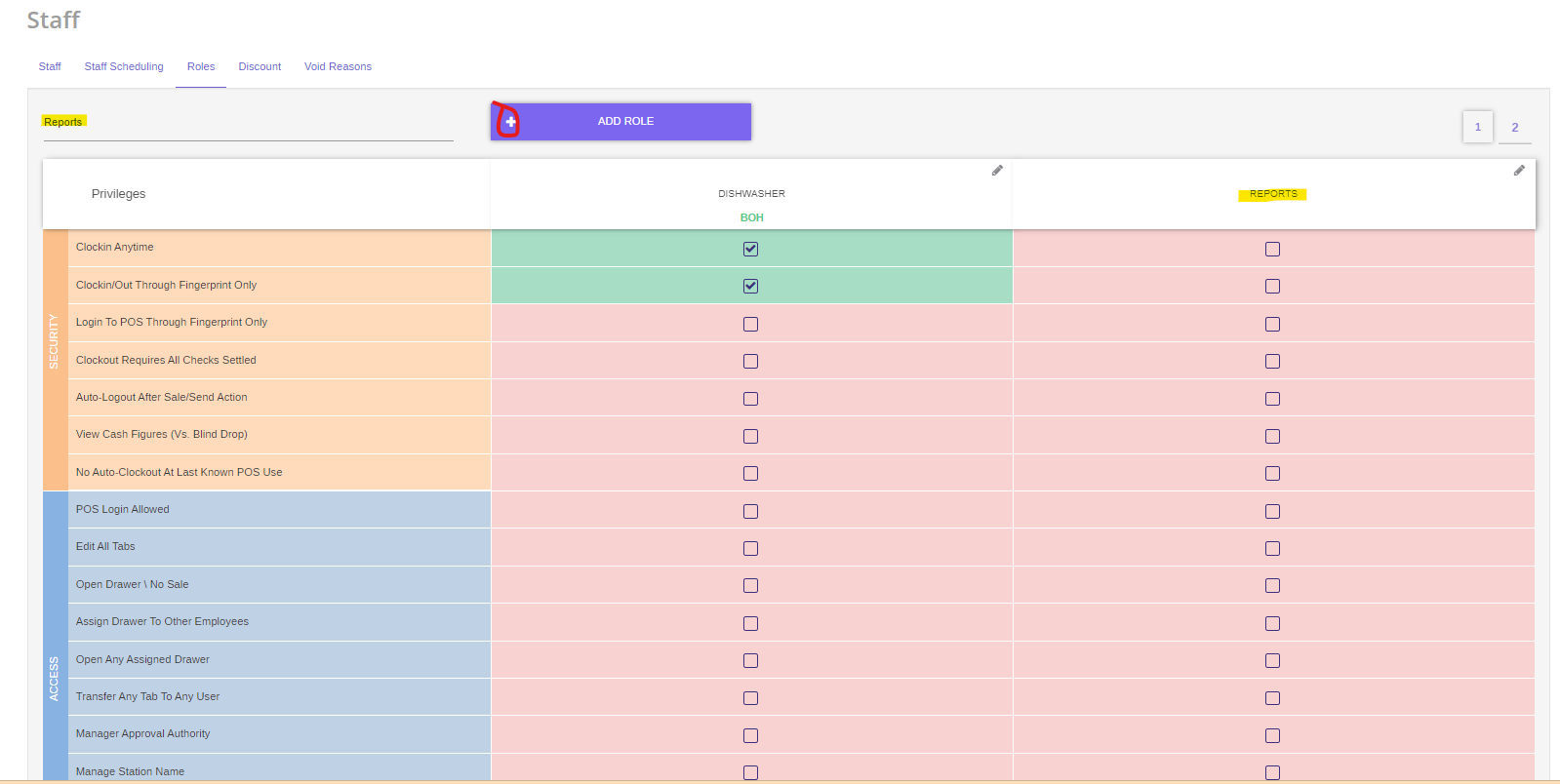Image resolution: width=1560 pixels, height=784 pixels.
Task: Uncheck Clockin/Out Through Fingerprint Only for Dishwasher
Action: coord(750,286)
